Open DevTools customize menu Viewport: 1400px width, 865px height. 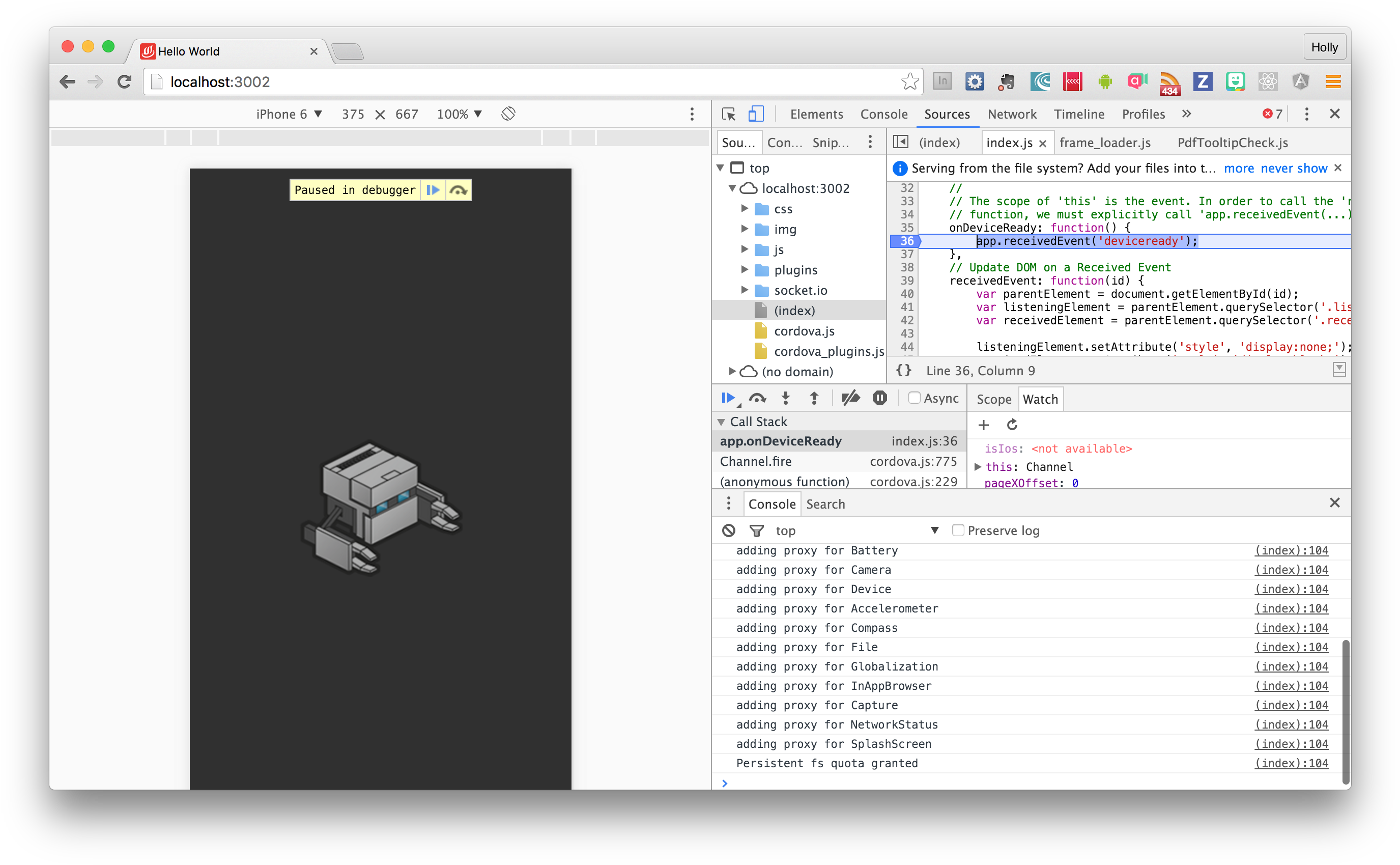1306,114
